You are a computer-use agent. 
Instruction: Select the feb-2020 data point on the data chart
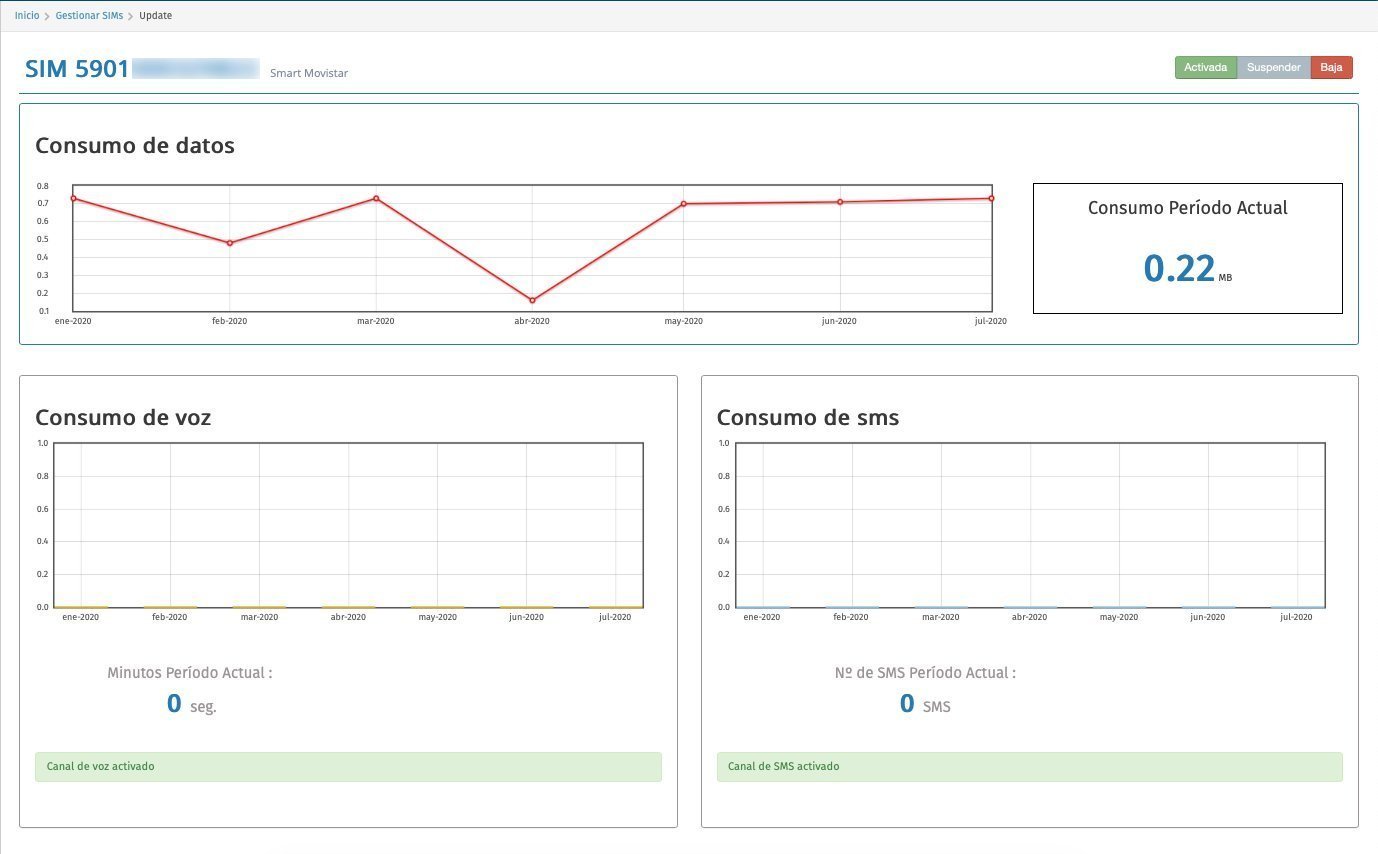(x=229, y=243)
